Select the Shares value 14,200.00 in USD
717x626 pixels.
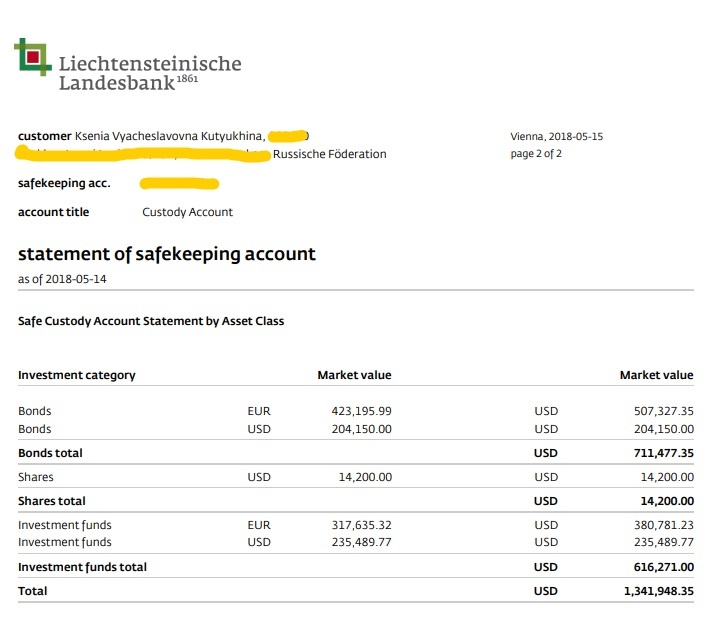pyautogui.click(x=365, y=477)
